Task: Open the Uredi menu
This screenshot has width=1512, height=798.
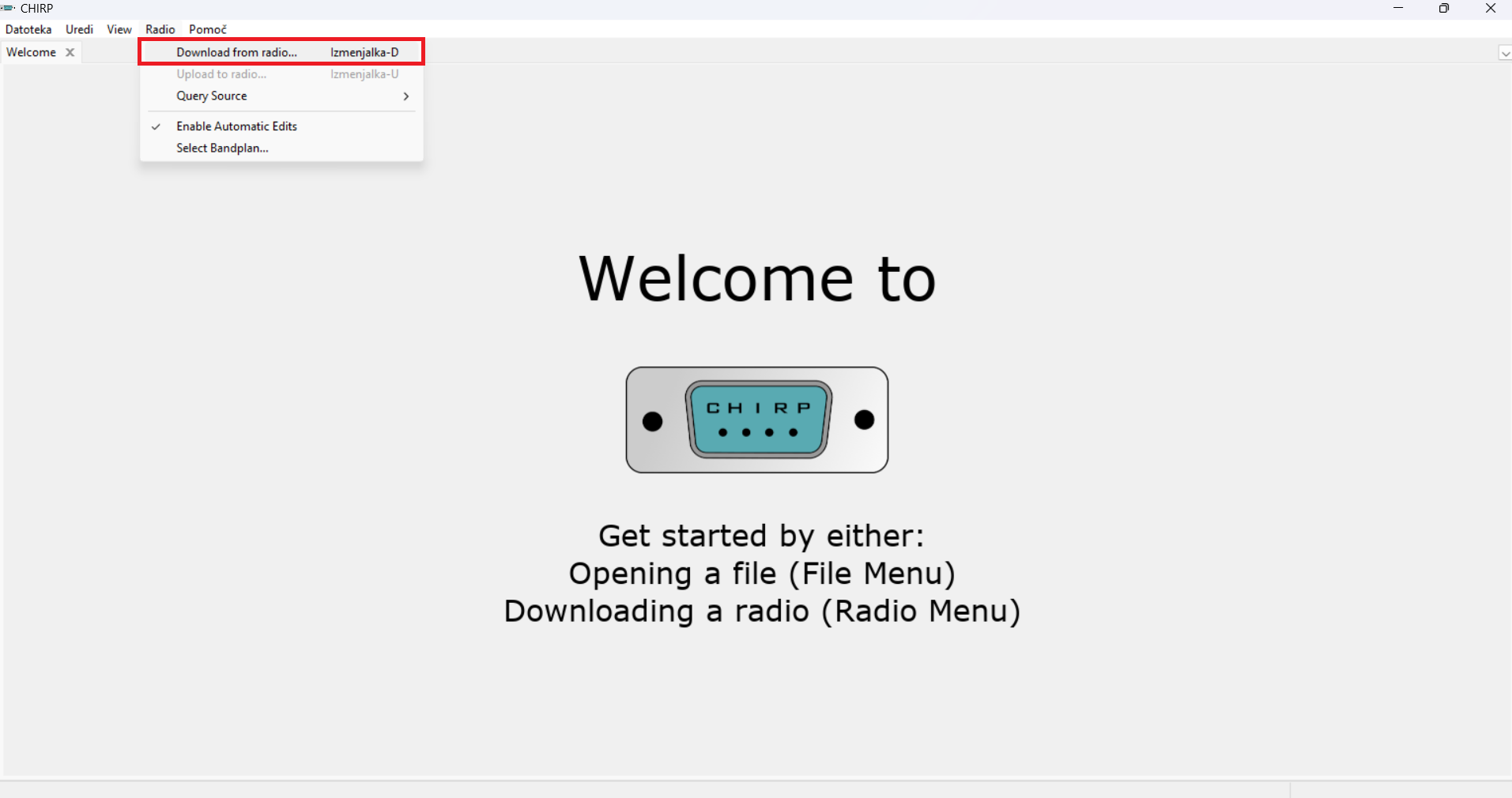Action: pyautogui.click(x=79, y=29)
